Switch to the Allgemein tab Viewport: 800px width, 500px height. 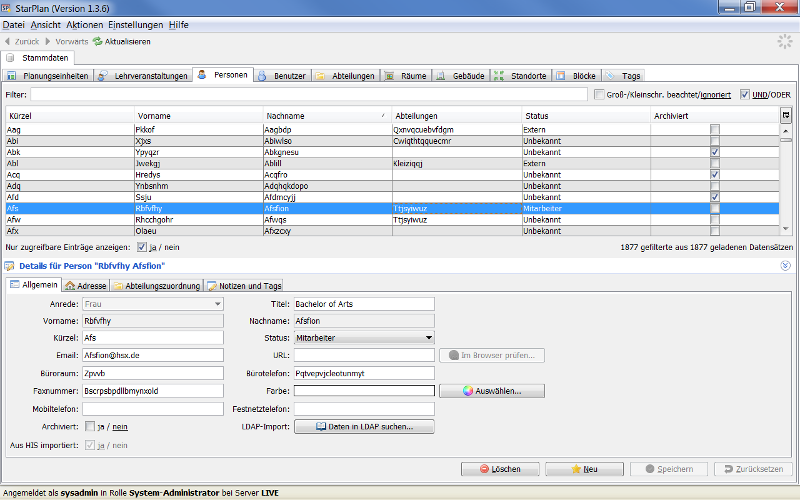click(x=34, y=285)
